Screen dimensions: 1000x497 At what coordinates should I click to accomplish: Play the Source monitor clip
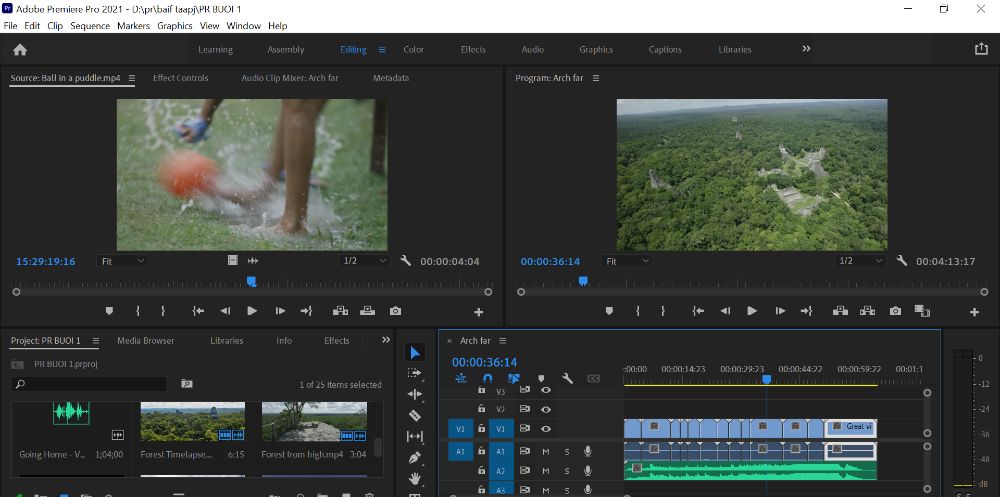[x=252, y=311]
